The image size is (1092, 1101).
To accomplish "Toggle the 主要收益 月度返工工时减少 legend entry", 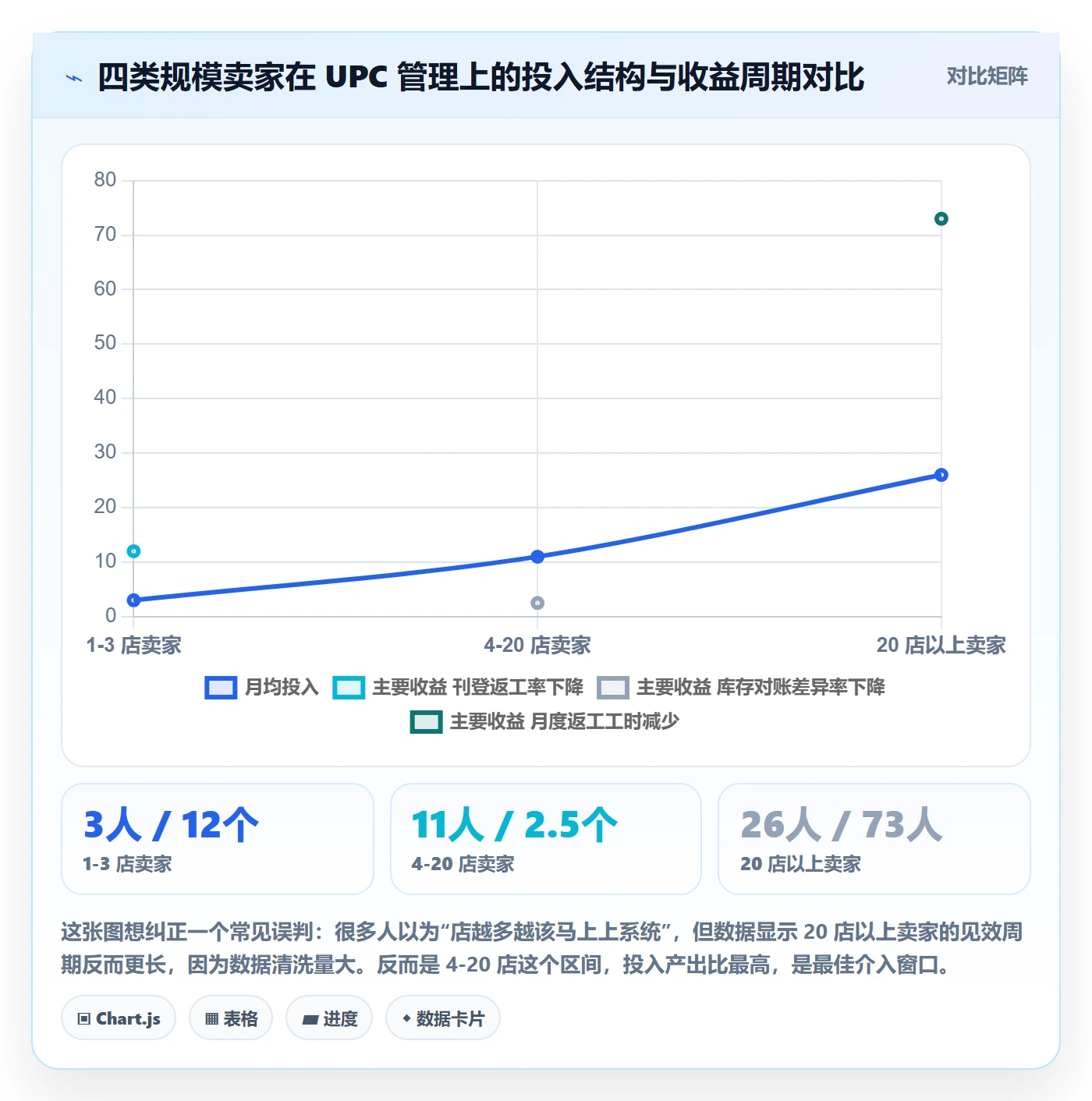I will [544, 721].
